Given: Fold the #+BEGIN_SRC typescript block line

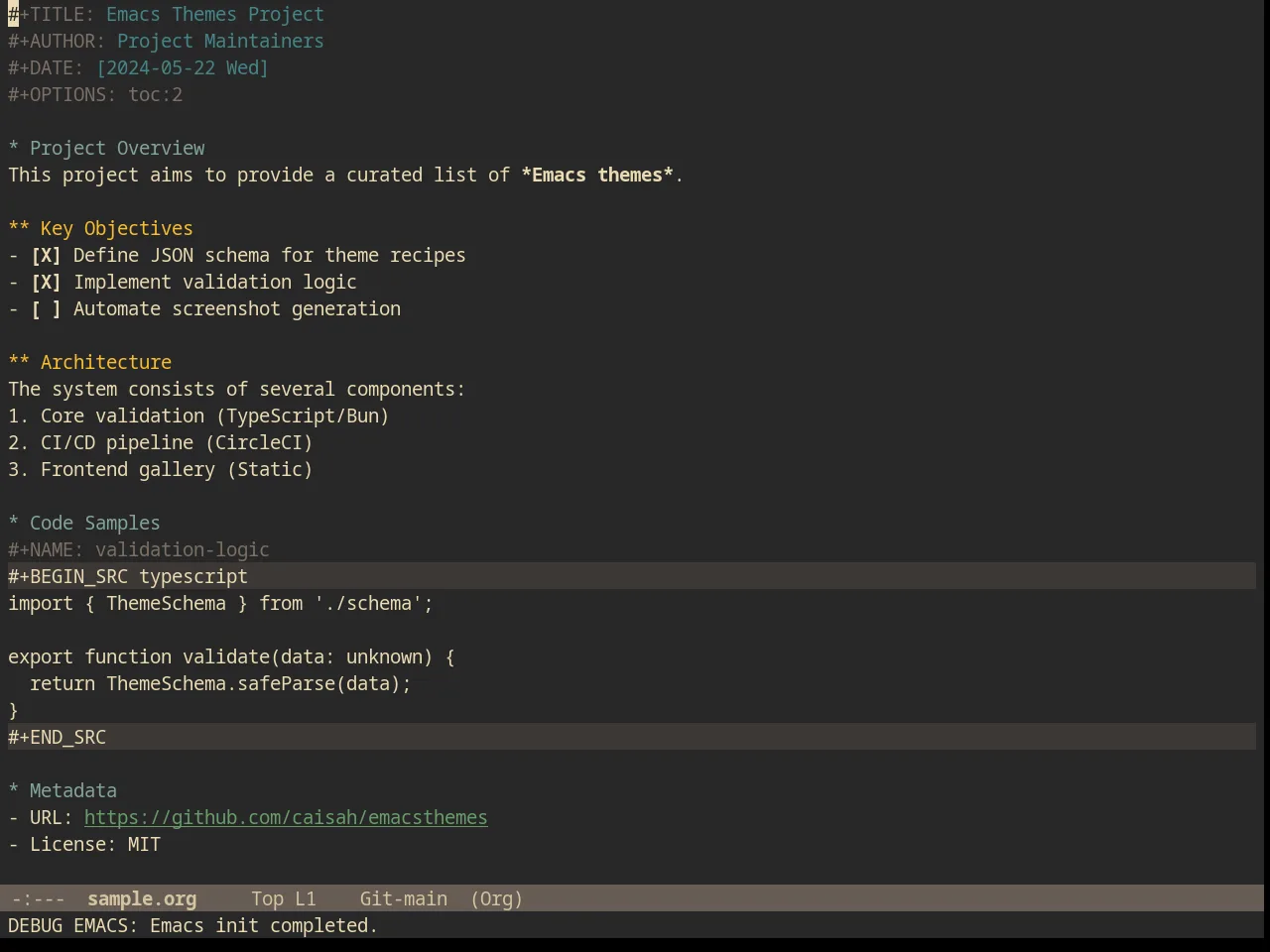Looking at the screenshot, I should click(x=632, y=576).
